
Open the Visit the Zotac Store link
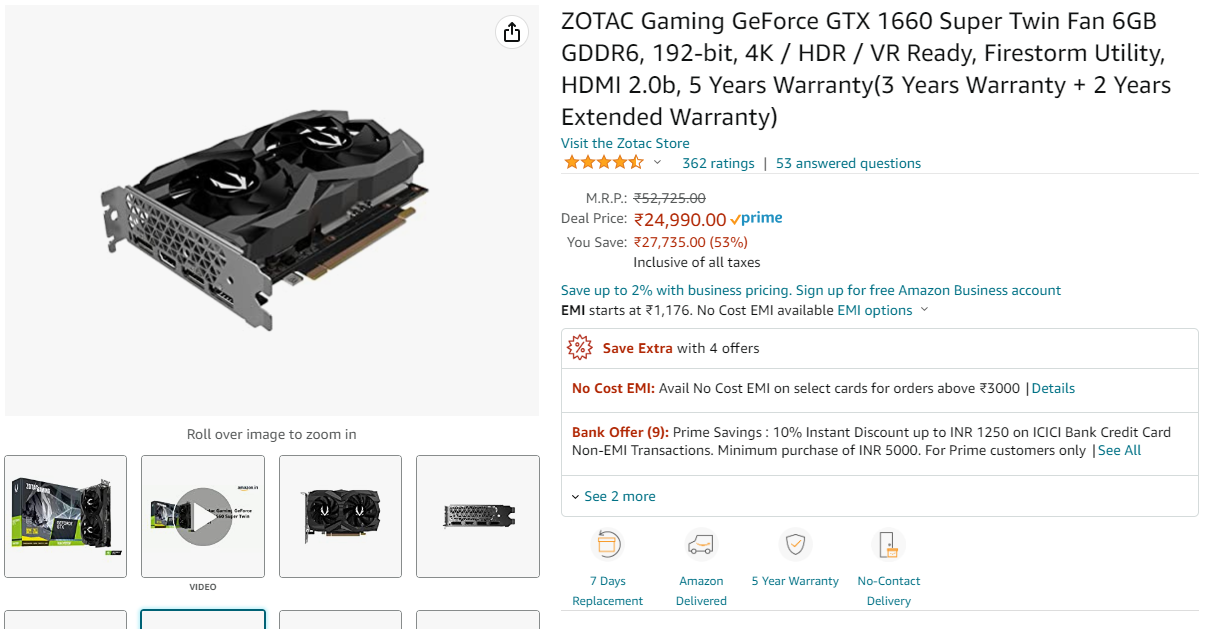[625, 143]
